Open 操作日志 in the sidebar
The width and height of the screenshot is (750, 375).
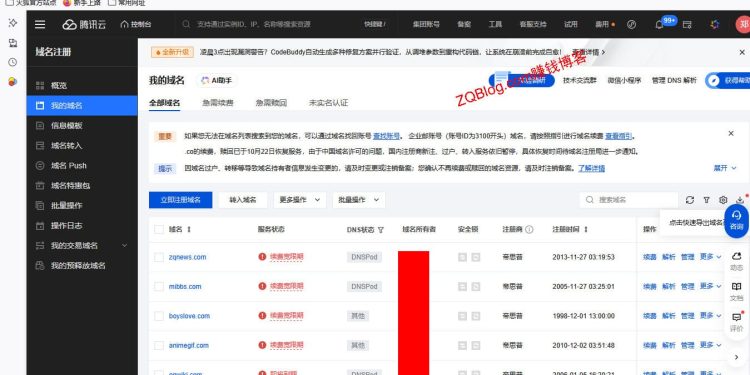click(x=82, y=225)
